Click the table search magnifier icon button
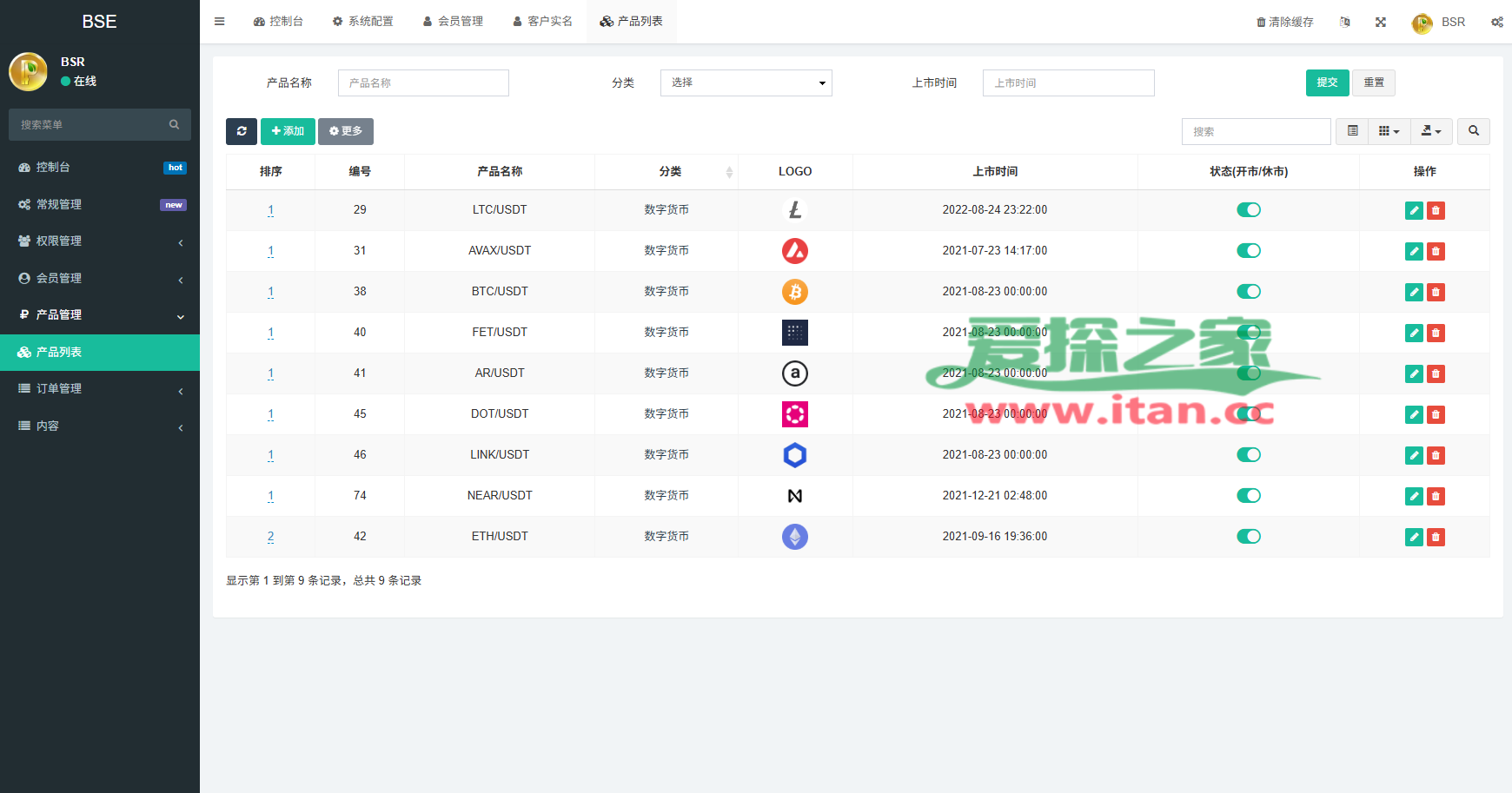1512x793 pixels. click(1474, 131)
